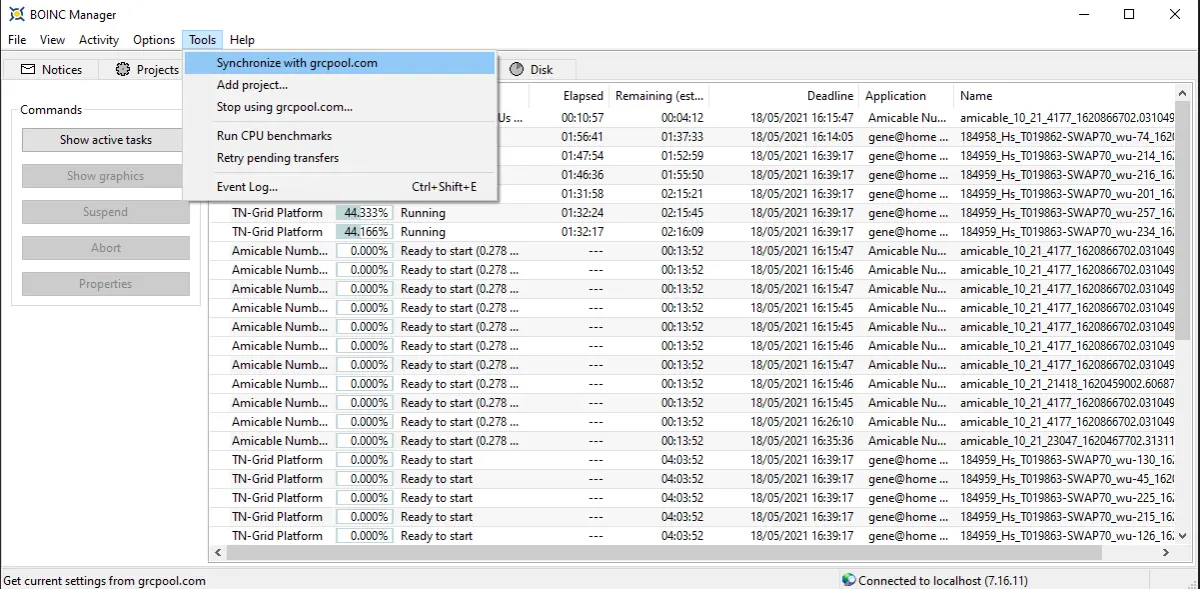Screen dimensions: 1200x589
Task: Switch to the Projects tab
Action: click(x=147, y=69)
